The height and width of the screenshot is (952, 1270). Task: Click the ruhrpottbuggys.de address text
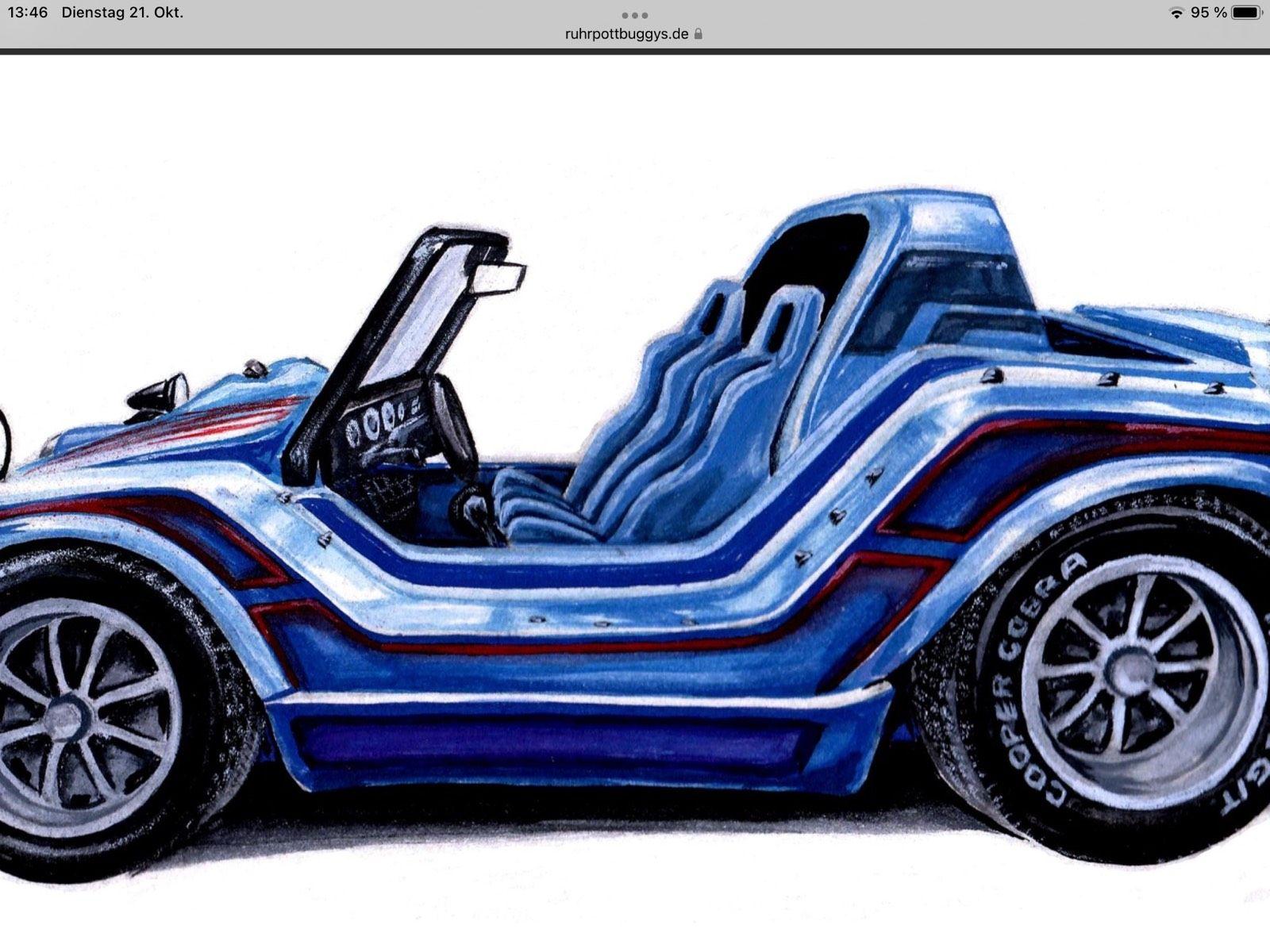[626, 34]
